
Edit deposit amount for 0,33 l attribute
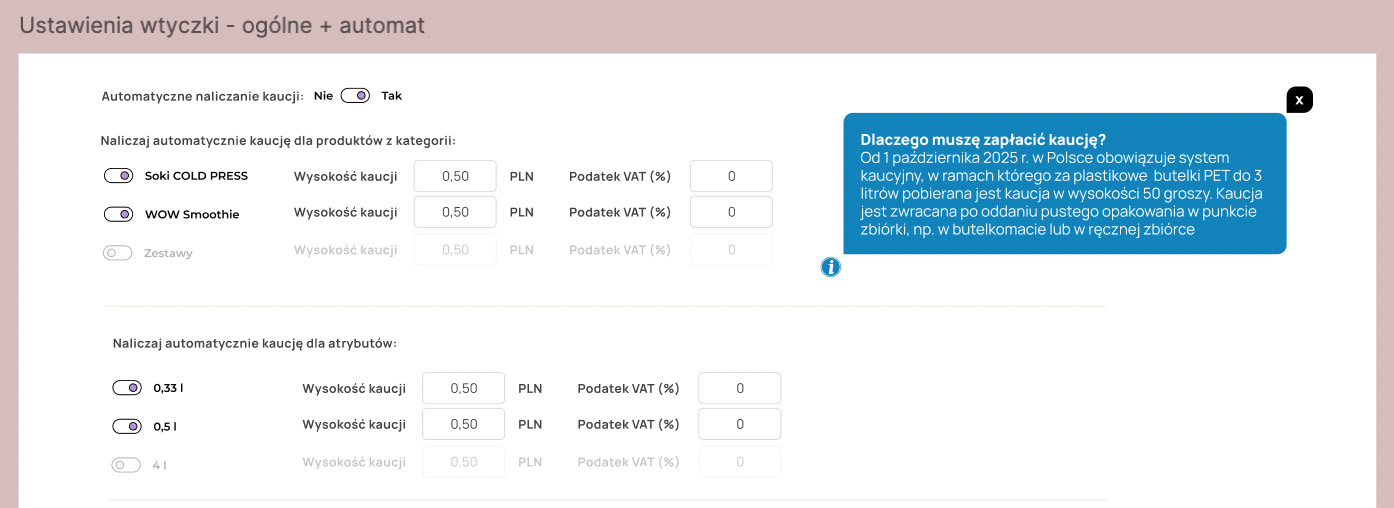coord(463,388)
